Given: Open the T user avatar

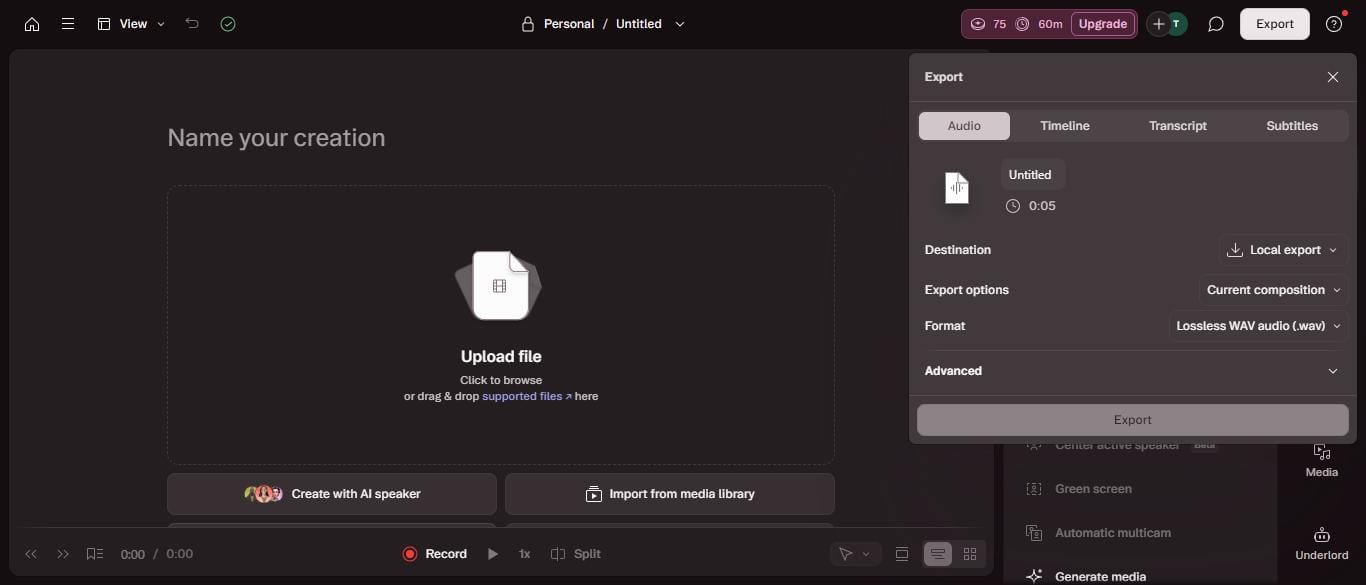Looking at the screenshot, I should point(1177,24).
